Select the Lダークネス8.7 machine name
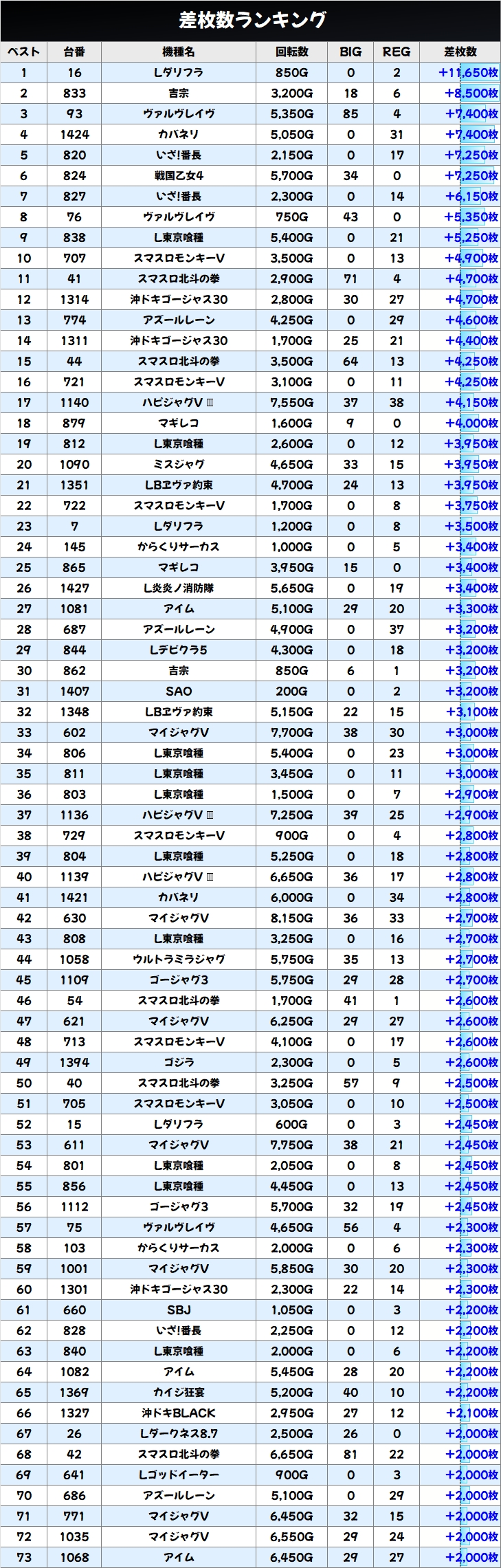 [x=179, y=1434]
